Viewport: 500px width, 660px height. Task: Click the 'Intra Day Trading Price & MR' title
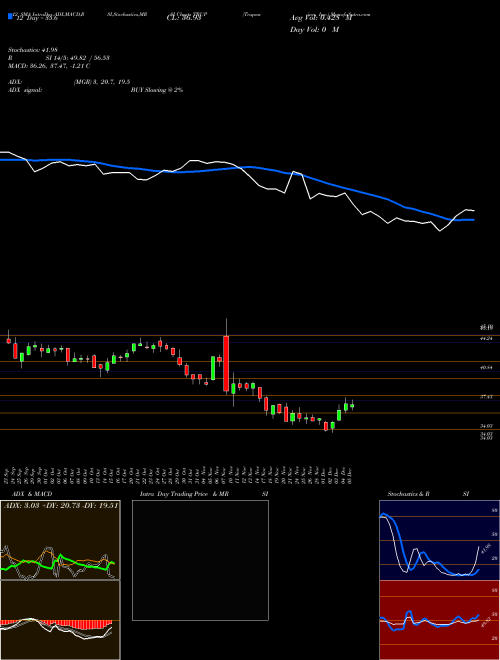(x=185, y=494)
